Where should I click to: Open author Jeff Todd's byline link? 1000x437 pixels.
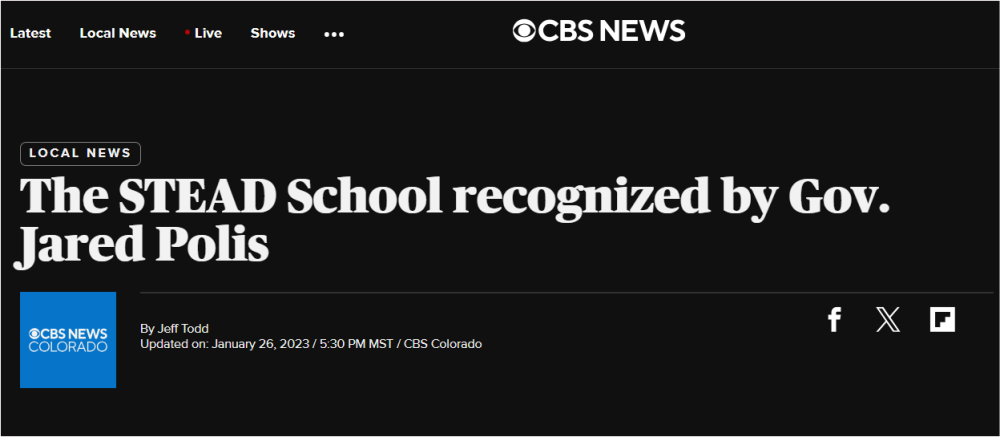[x=182, y=329]
